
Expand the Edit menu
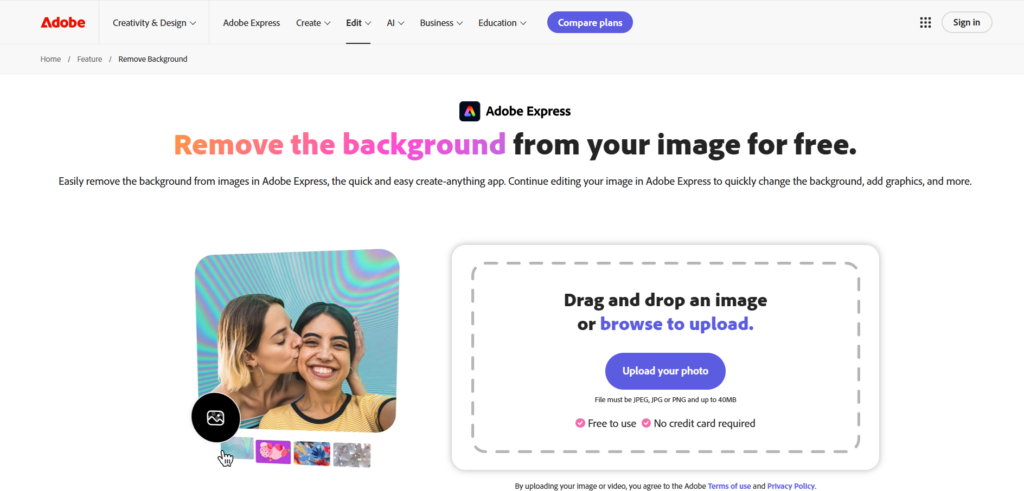[x=358, y=22]
